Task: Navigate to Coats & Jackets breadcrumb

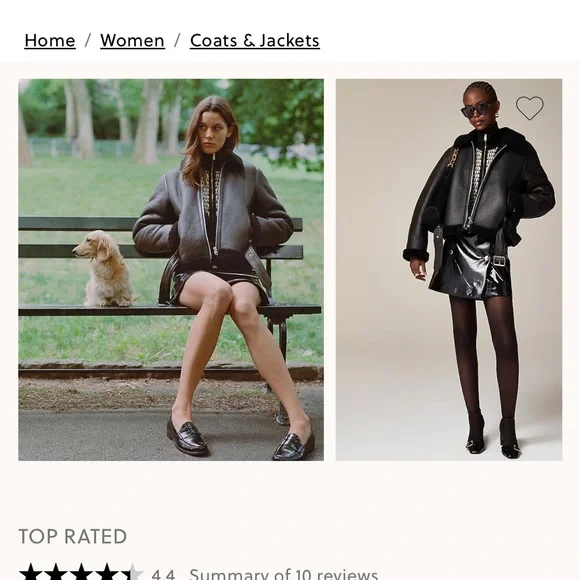Action: pos(255,40)
